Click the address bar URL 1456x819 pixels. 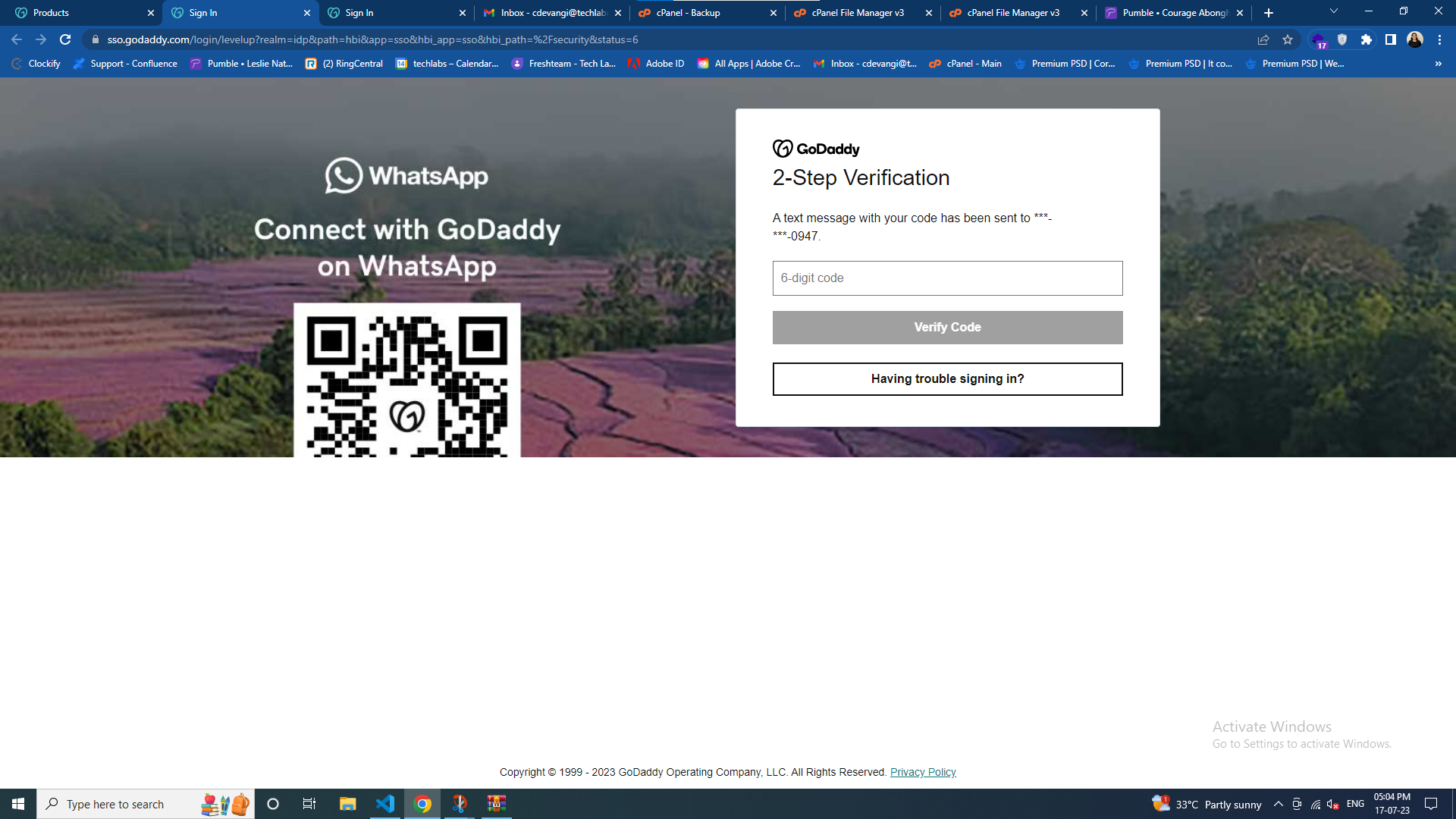tap(372, 39)
